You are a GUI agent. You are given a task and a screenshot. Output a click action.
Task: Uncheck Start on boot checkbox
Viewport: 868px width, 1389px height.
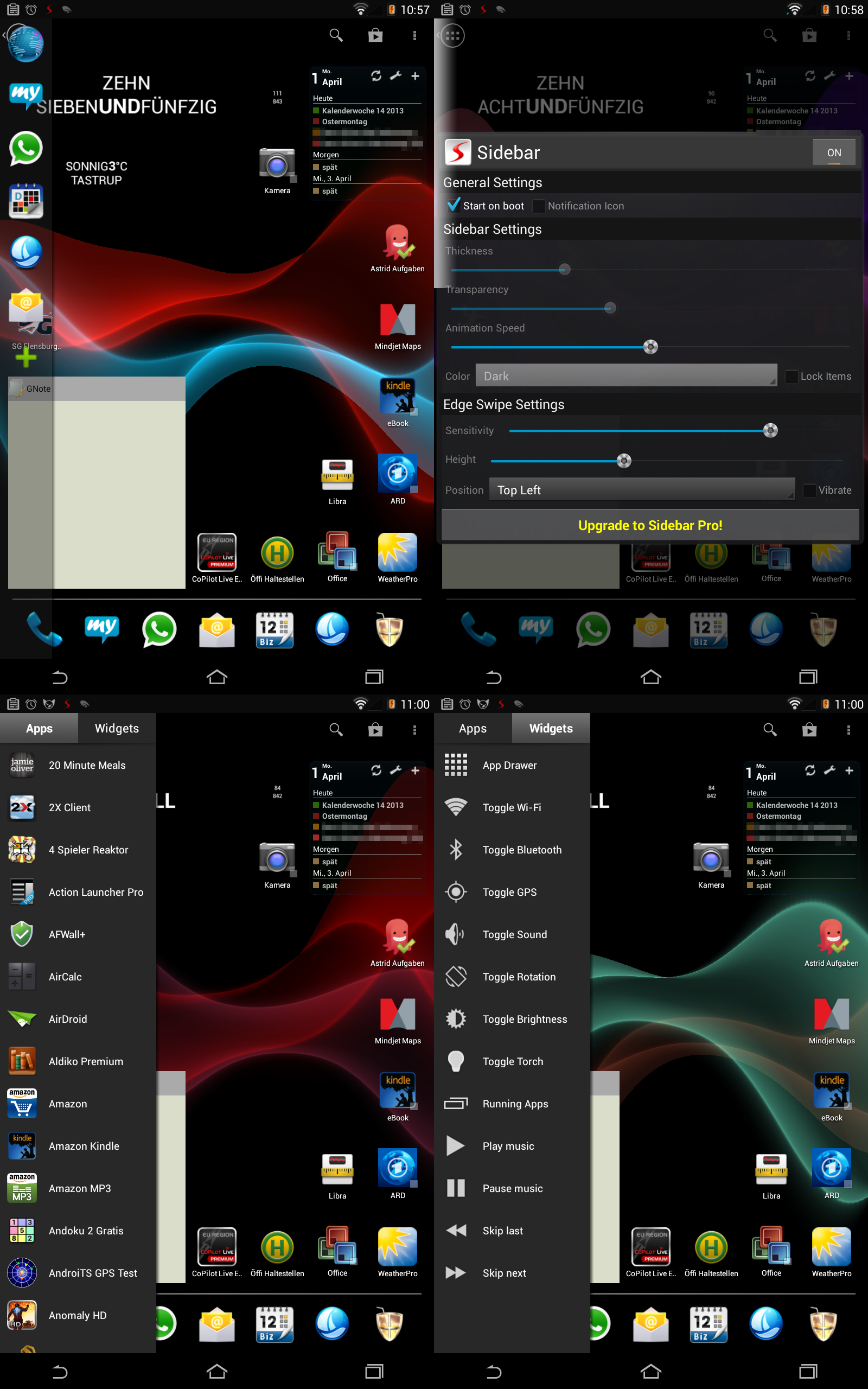pyautogui.click(x=454, y=205)
